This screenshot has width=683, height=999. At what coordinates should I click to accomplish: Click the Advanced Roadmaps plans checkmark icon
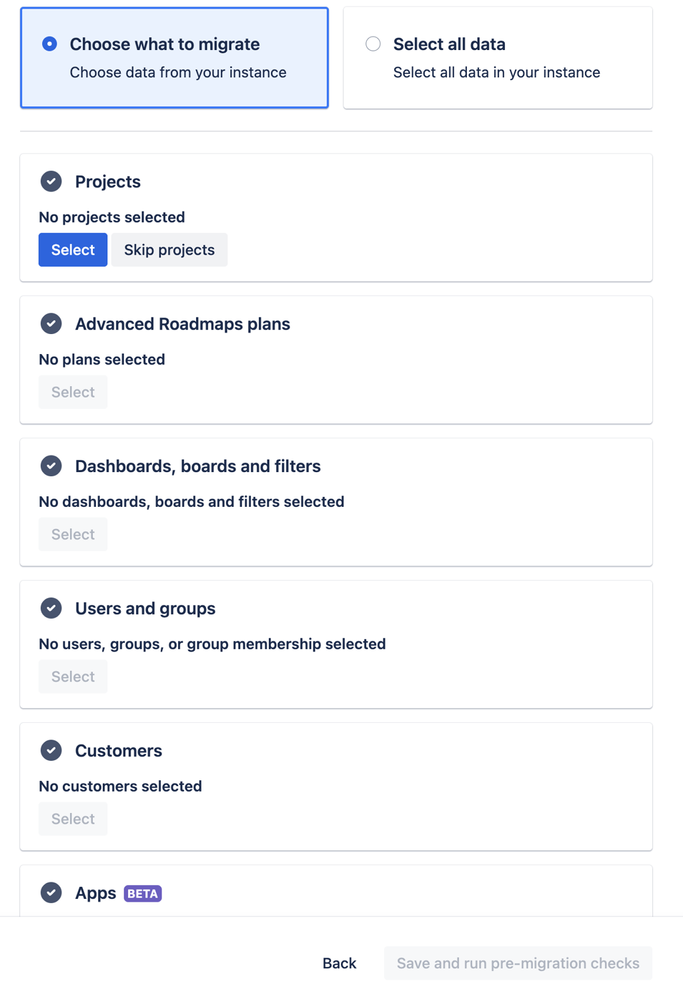pos(51,324)
